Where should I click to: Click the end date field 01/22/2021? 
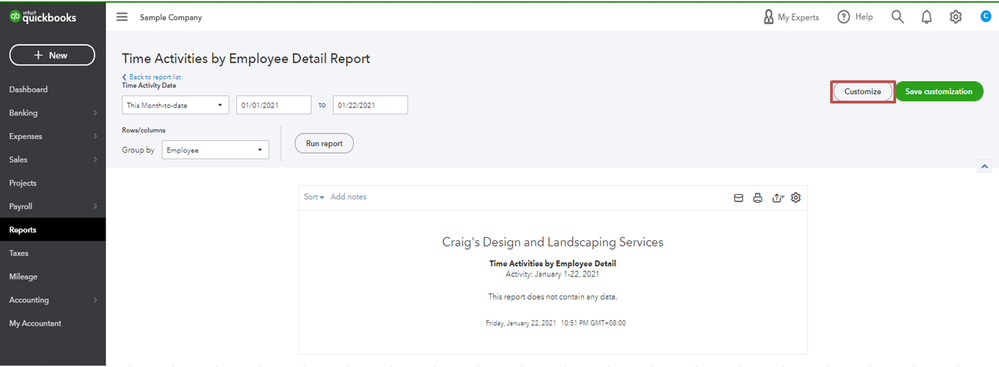tap(370, 105)
